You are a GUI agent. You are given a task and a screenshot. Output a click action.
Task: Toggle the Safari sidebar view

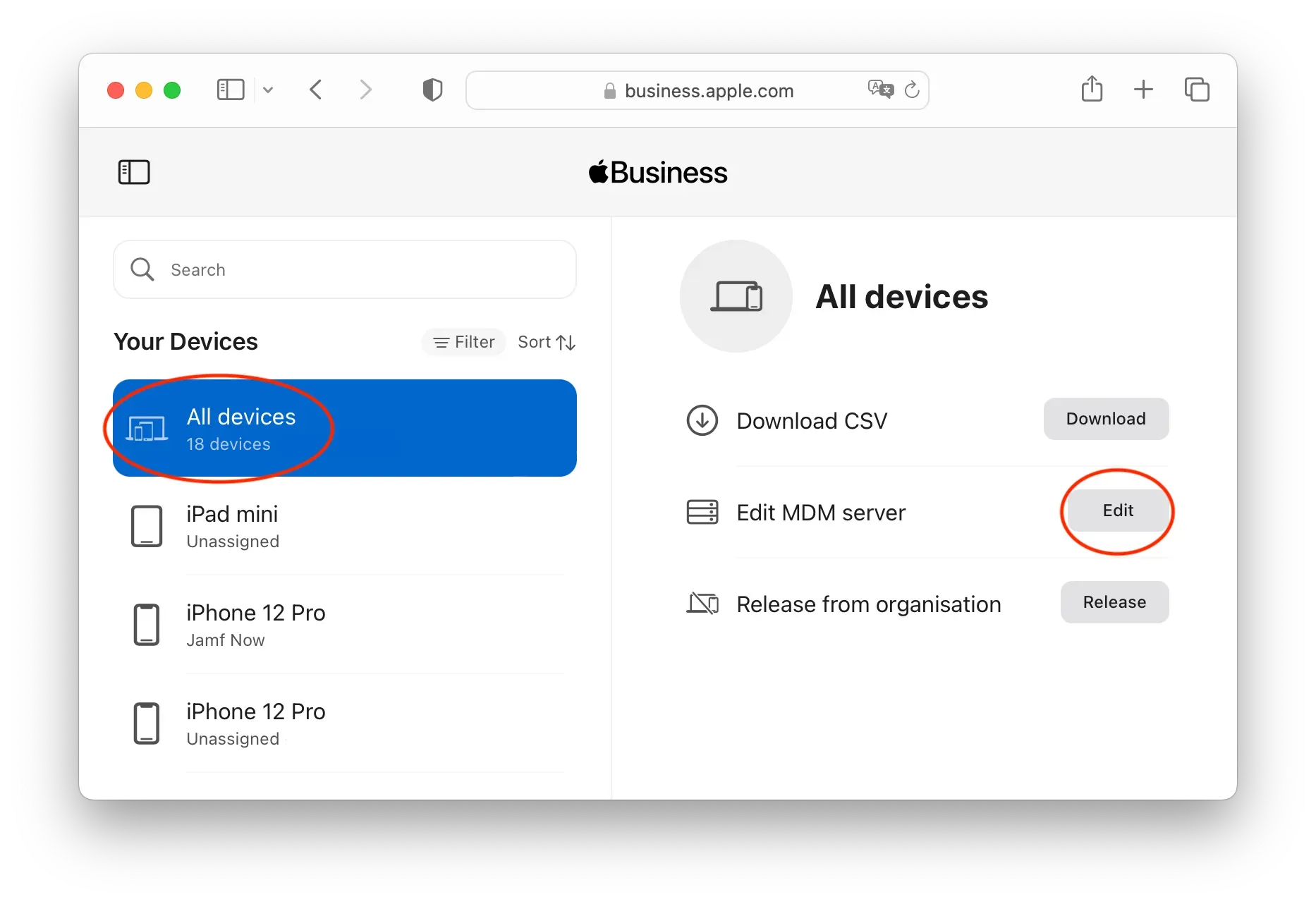click(230, 90)
